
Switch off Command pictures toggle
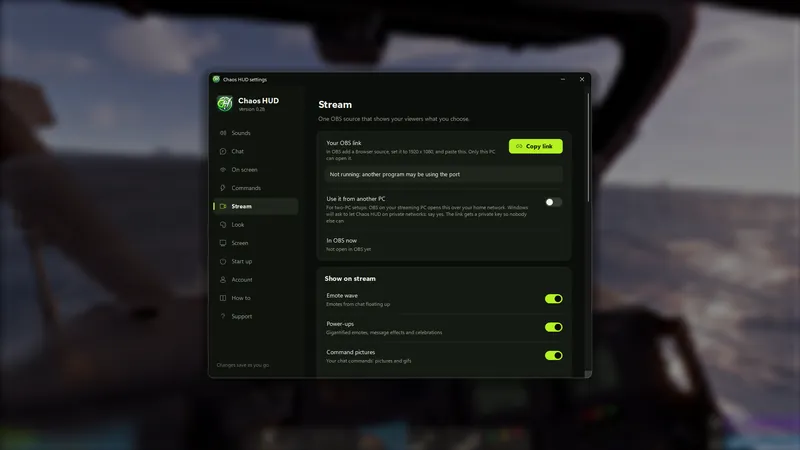click(x=554, y=355)
